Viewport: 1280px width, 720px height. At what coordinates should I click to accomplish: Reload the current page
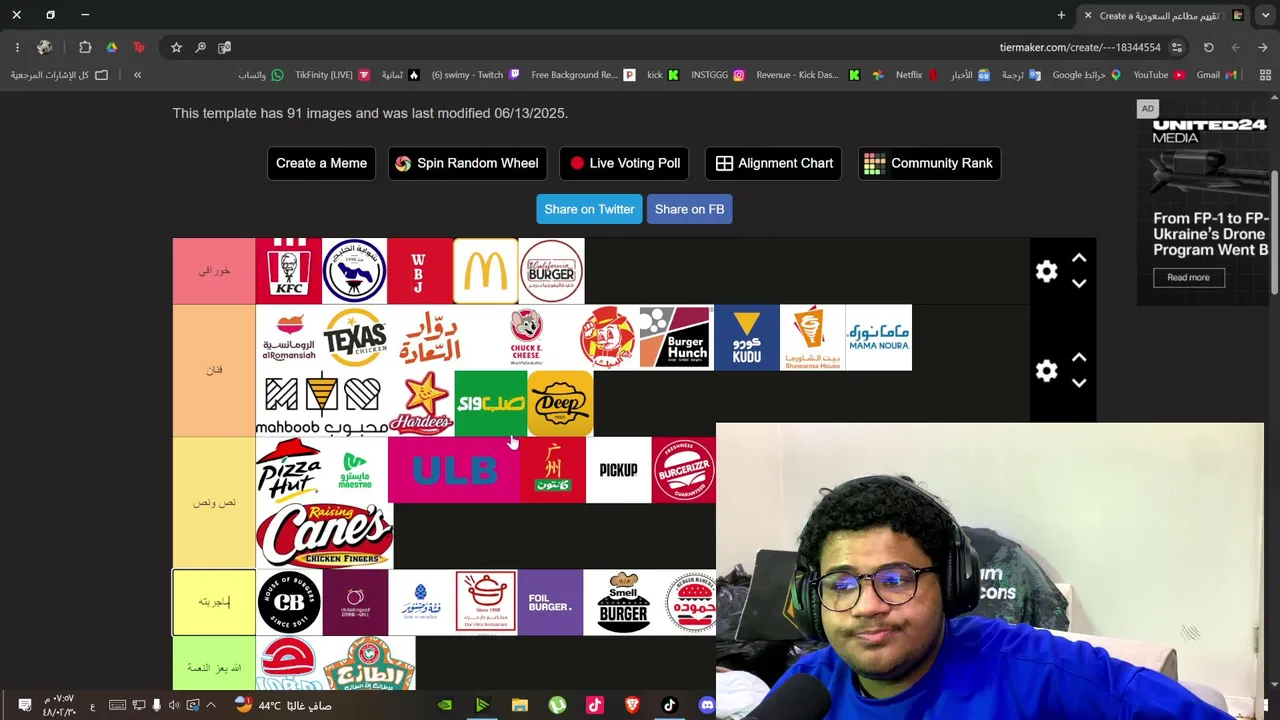1208,47
